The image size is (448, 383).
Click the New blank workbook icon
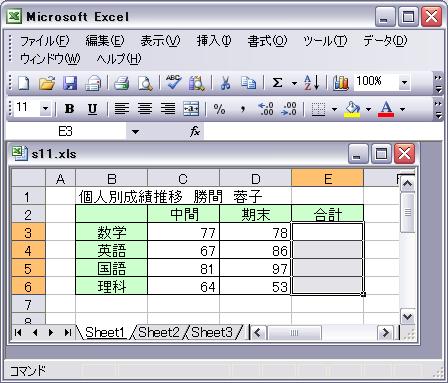coord(23,83)
